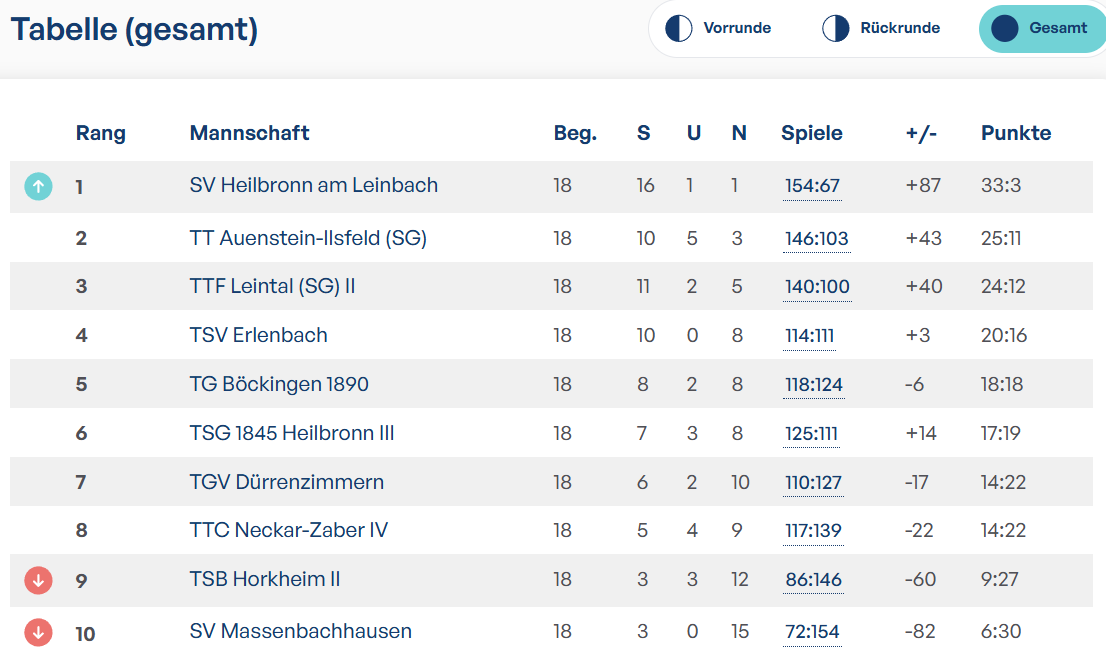Open games score 140:100 of TTF Leintal
Viewport: 1106px width, 663px height.
coord(818,287)
